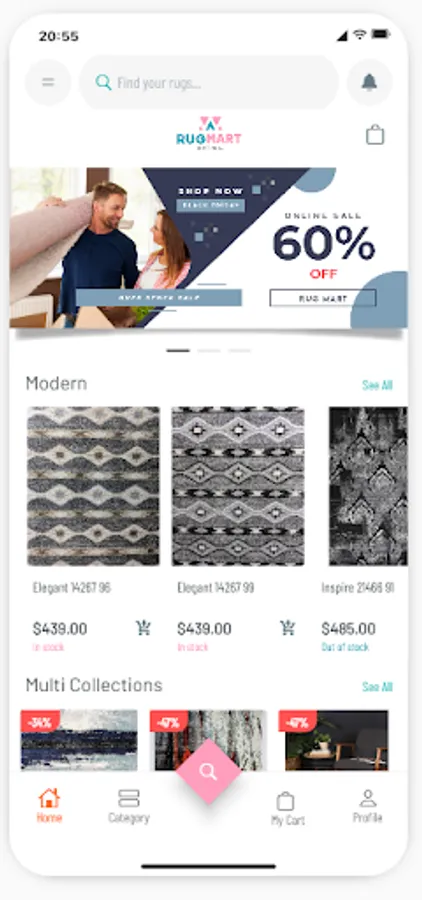This screenshot has width=422, height=900.
Task: Open the Elegant 14267 96 rug thumbnail
Action: tap(94, 486)
